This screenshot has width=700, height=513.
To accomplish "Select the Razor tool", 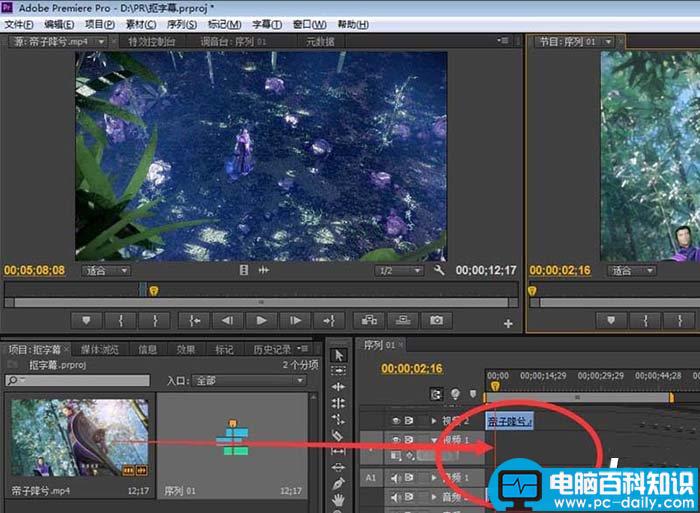I will (x=338, y=435).
